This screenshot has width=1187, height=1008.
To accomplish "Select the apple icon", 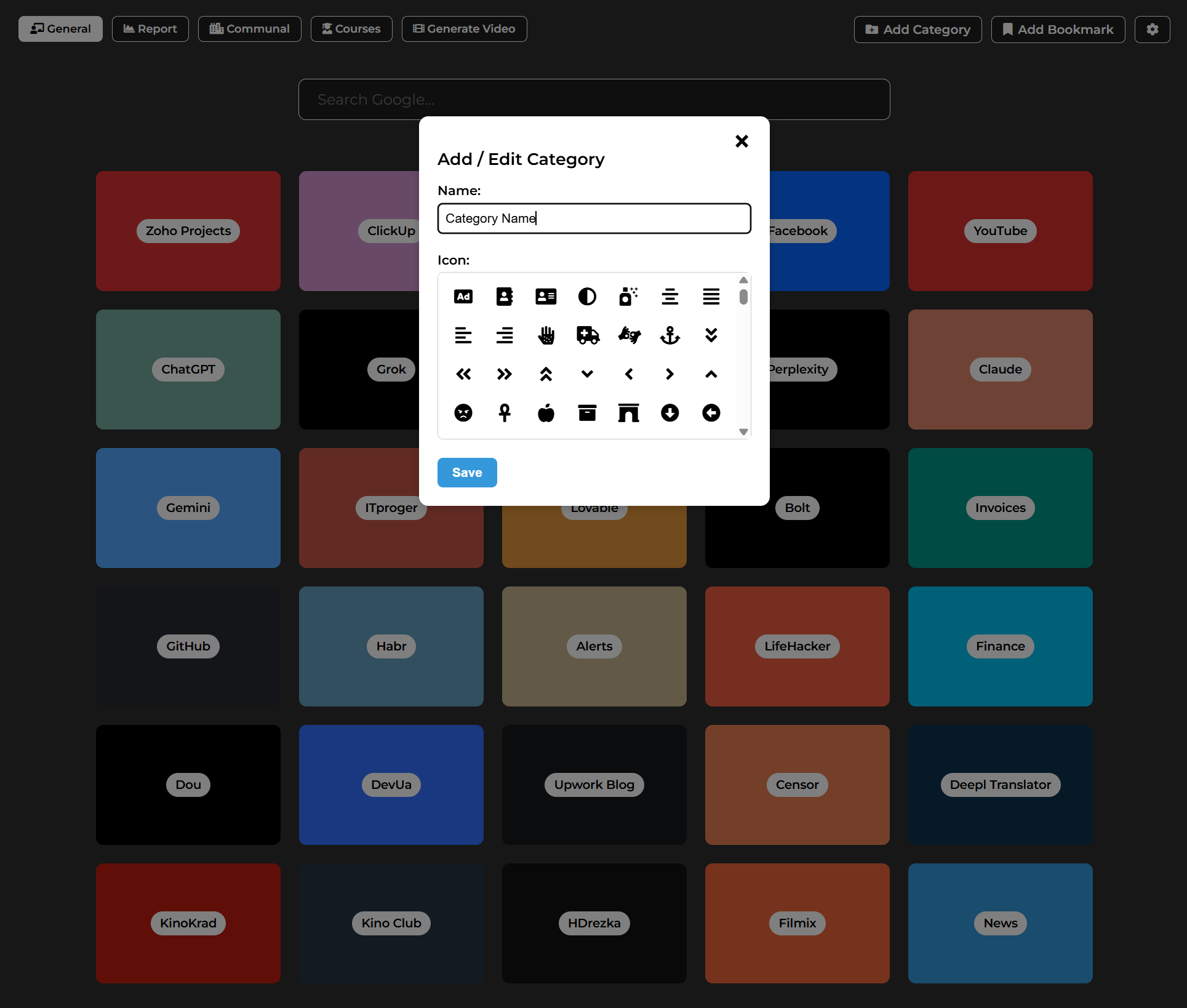I will pyautogui.click(x=546, y=413).
